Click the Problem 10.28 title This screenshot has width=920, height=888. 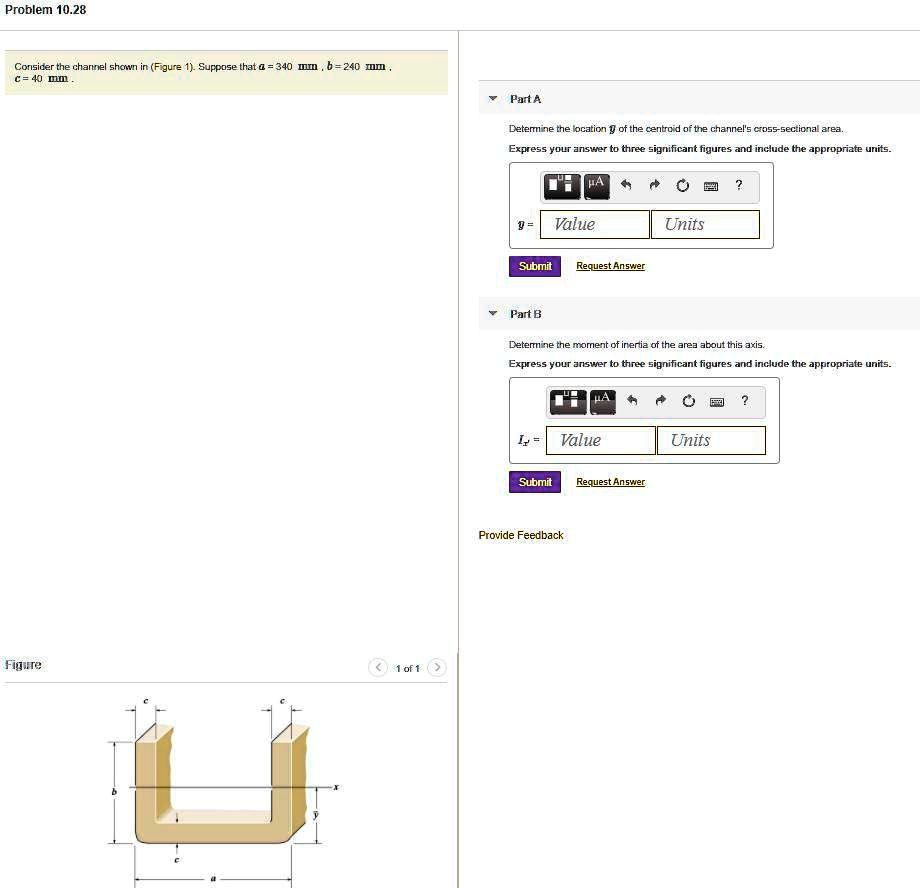(x=46, y=10)
